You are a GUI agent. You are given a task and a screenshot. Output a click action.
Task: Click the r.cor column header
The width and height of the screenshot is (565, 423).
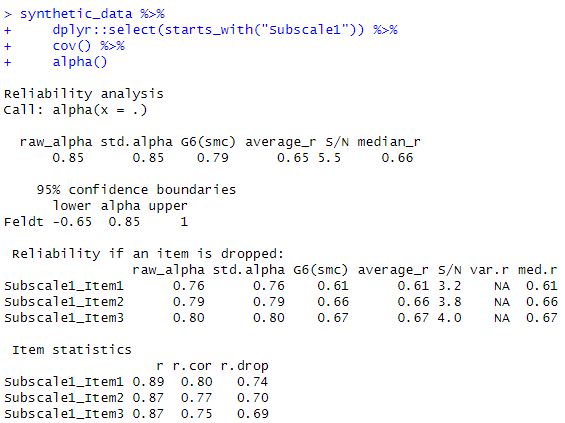(x=192, y=366)
